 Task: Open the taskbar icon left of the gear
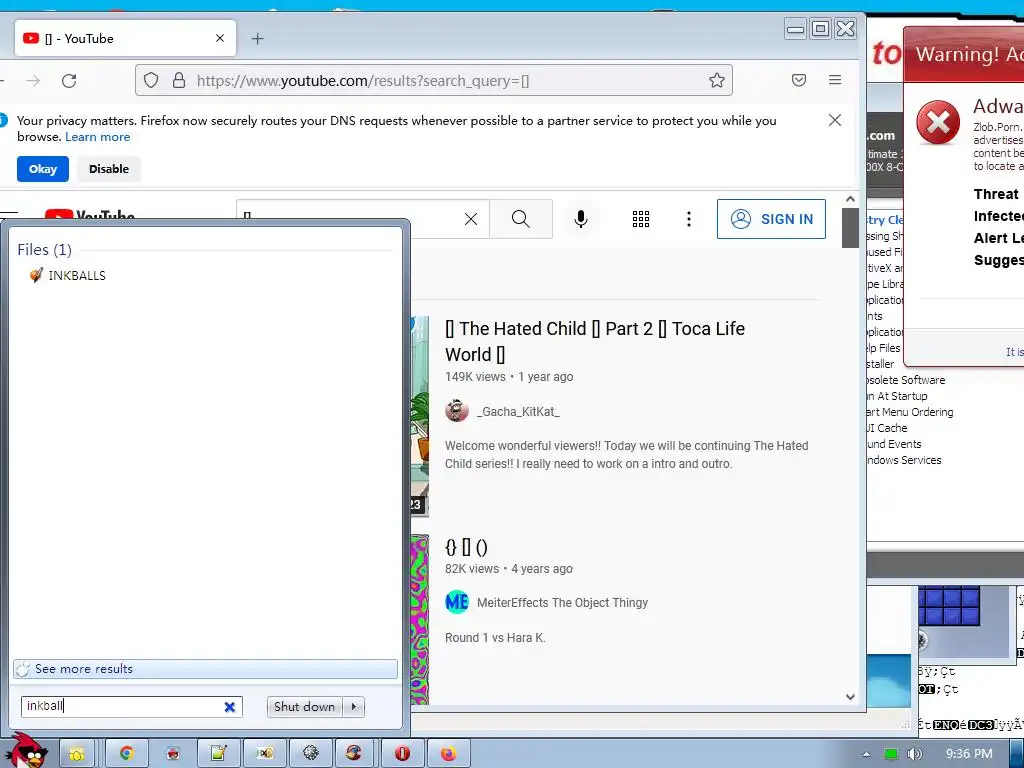[264, 754]
